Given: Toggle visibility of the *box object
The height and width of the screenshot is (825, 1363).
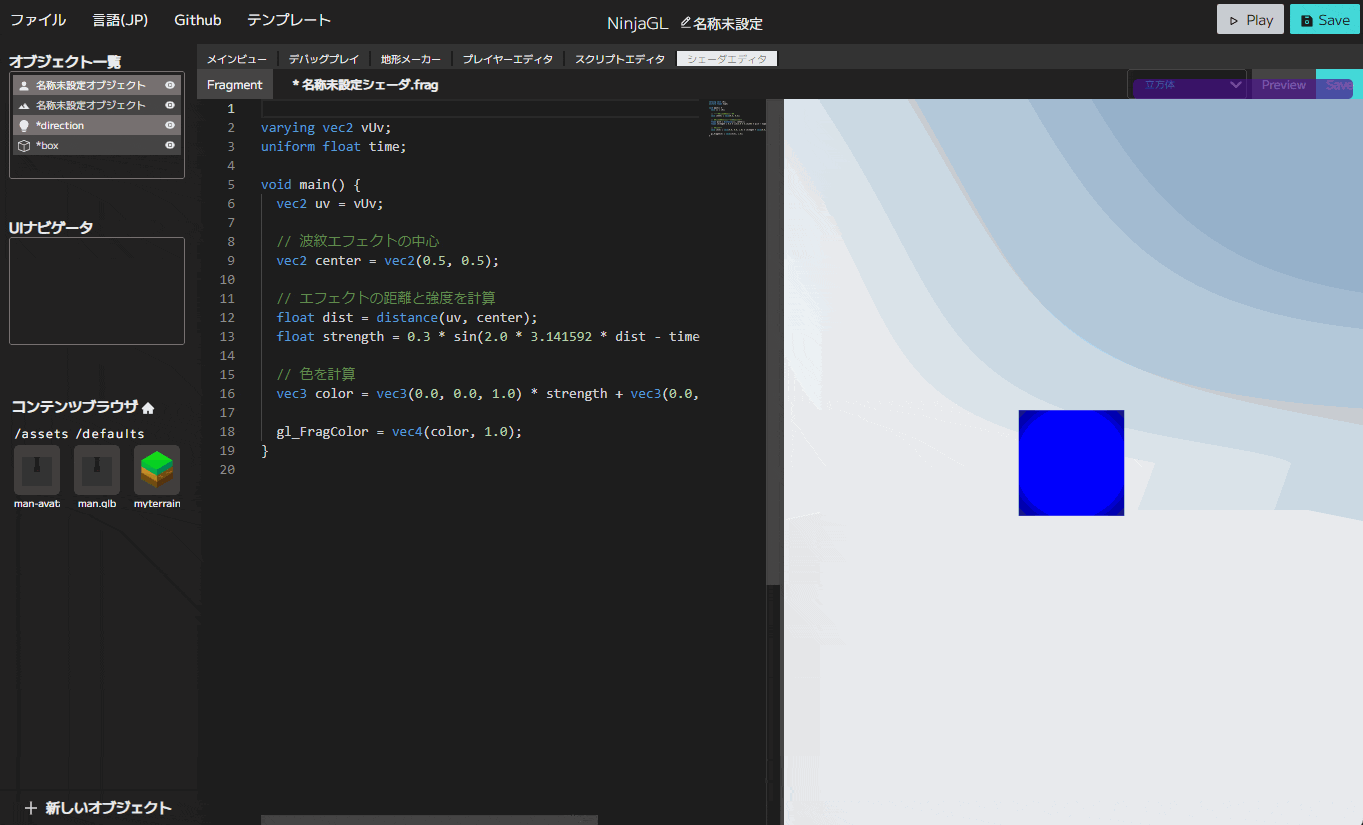Looking at the screenshot, I should [x=170, y=145].
